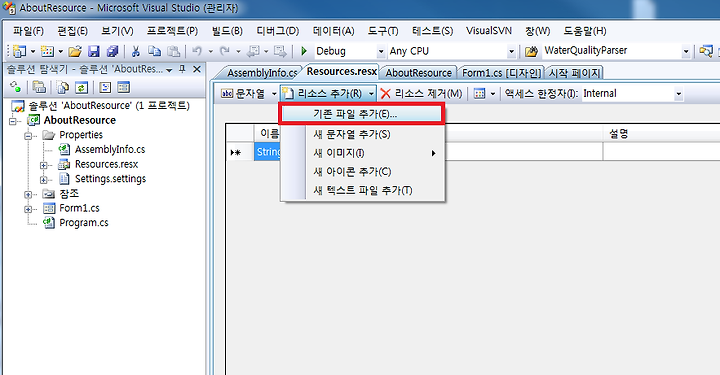Screen dimensions: 720x375
Task: Click the new-row selector marked with asterisk
Action: click(x=240, y=152)
